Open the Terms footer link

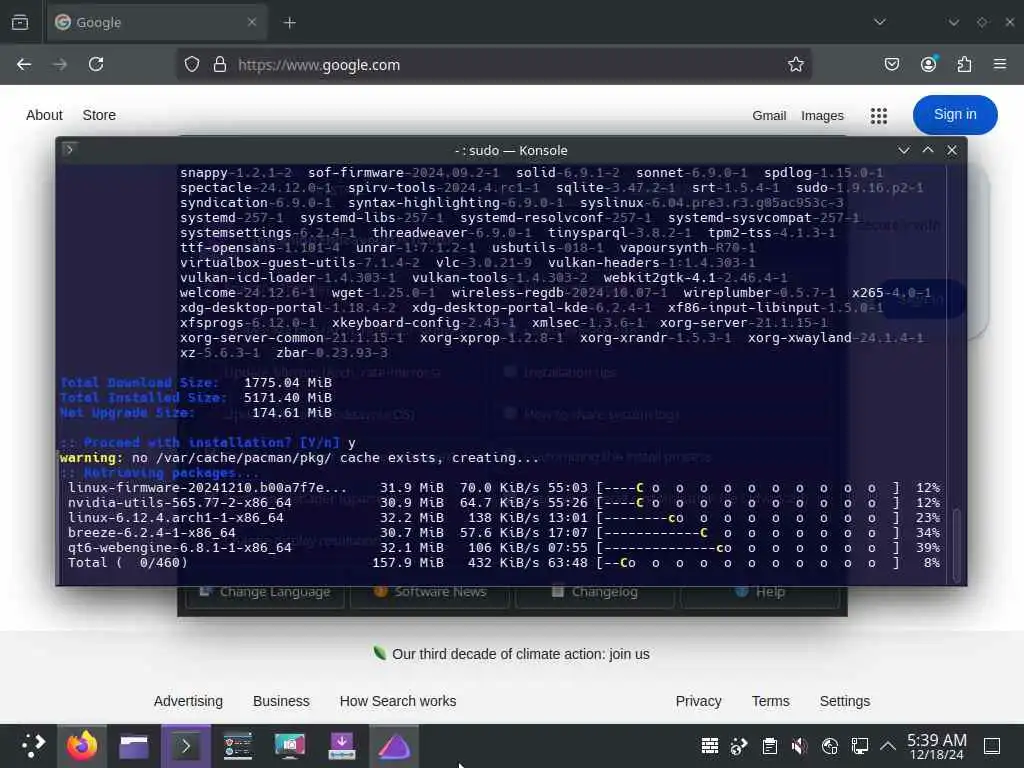[x=770, y=701]
